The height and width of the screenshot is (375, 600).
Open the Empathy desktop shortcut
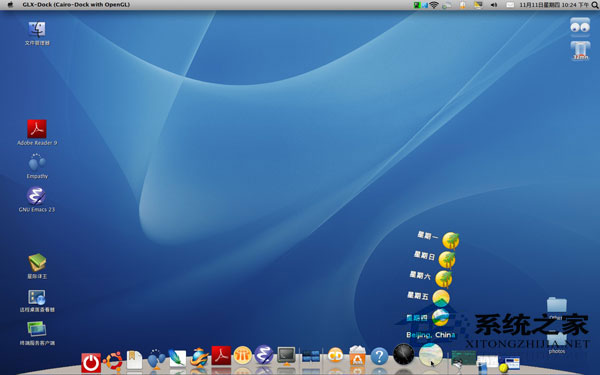tap(37, 166)
